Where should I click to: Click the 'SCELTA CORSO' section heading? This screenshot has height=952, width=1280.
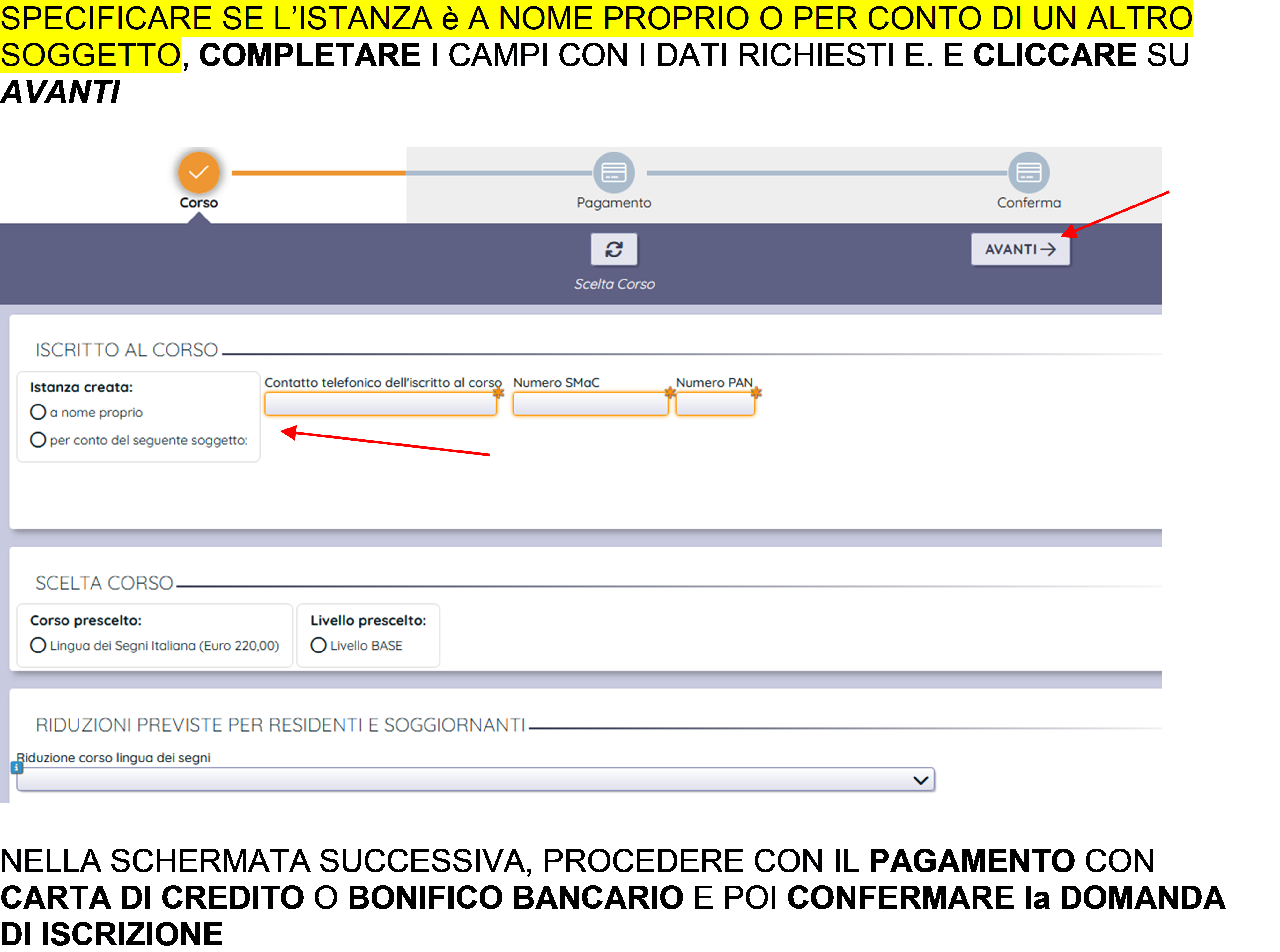point(104,583)
